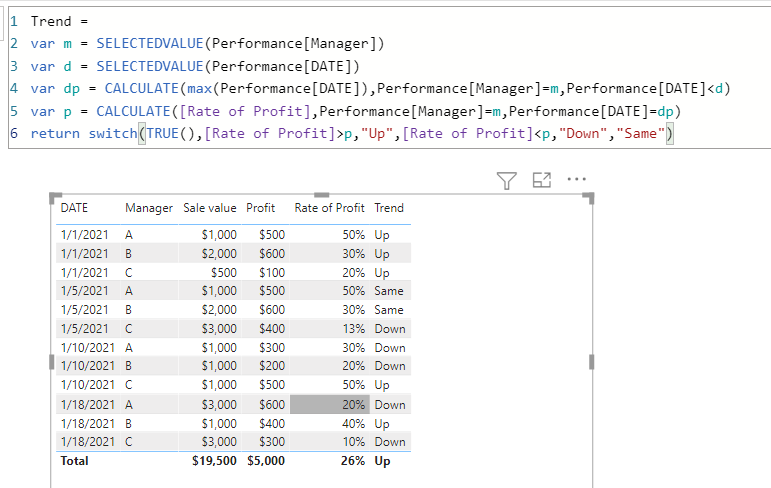Viewport: 771px width, 488px height.
Task: Click the 10% rate in 1/18/2021 C row
Action: click(x=354, y=442)
